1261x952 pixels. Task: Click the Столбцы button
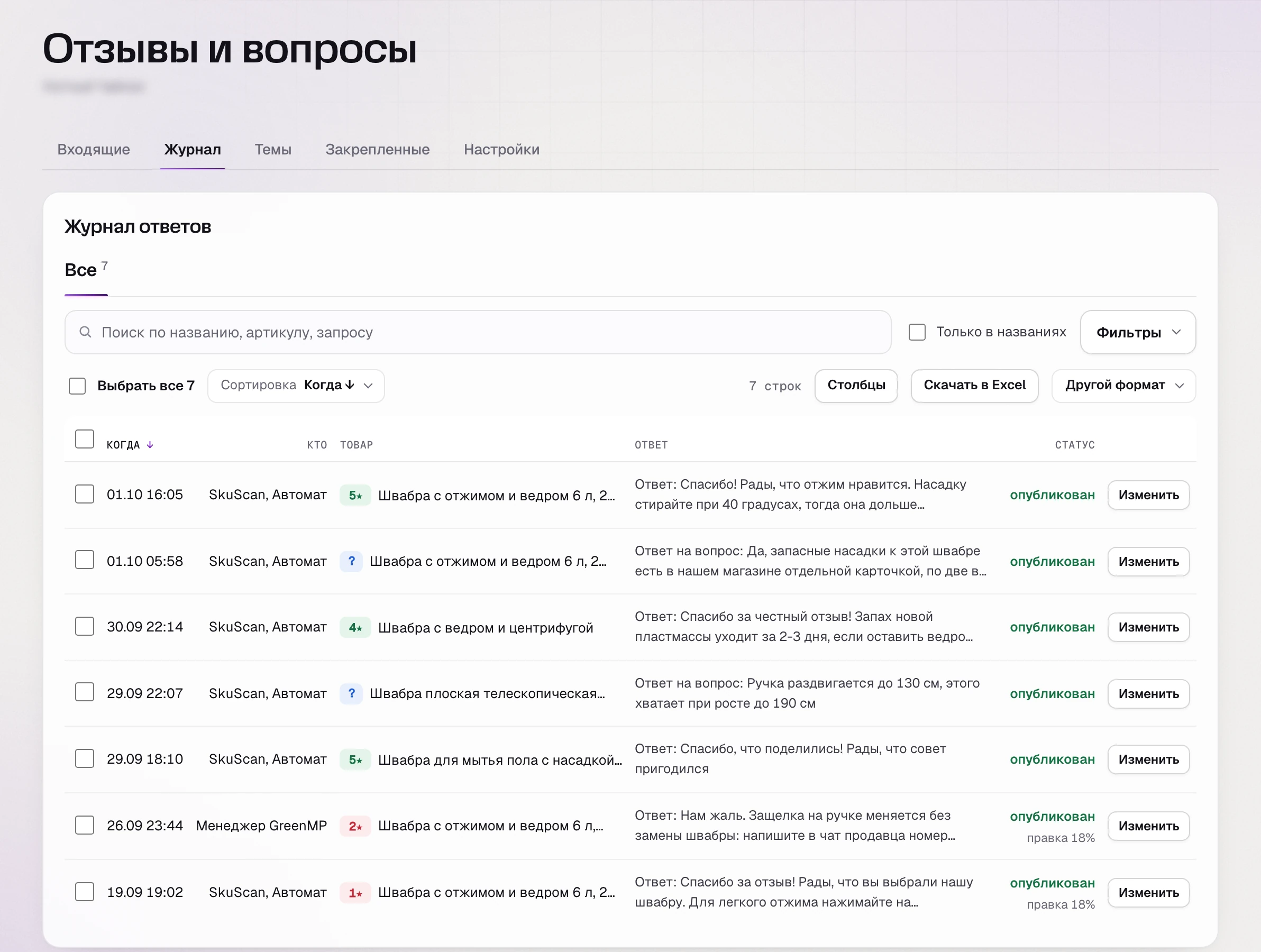click(856, 386)
